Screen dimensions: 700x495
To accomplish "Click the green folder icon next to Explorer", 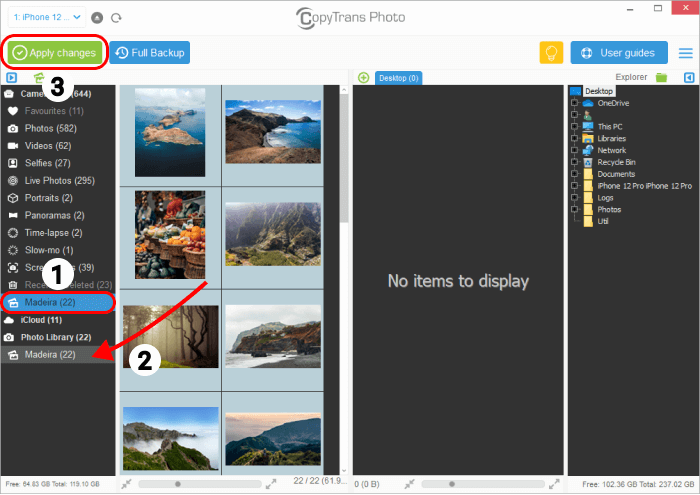I will (661, 78).
